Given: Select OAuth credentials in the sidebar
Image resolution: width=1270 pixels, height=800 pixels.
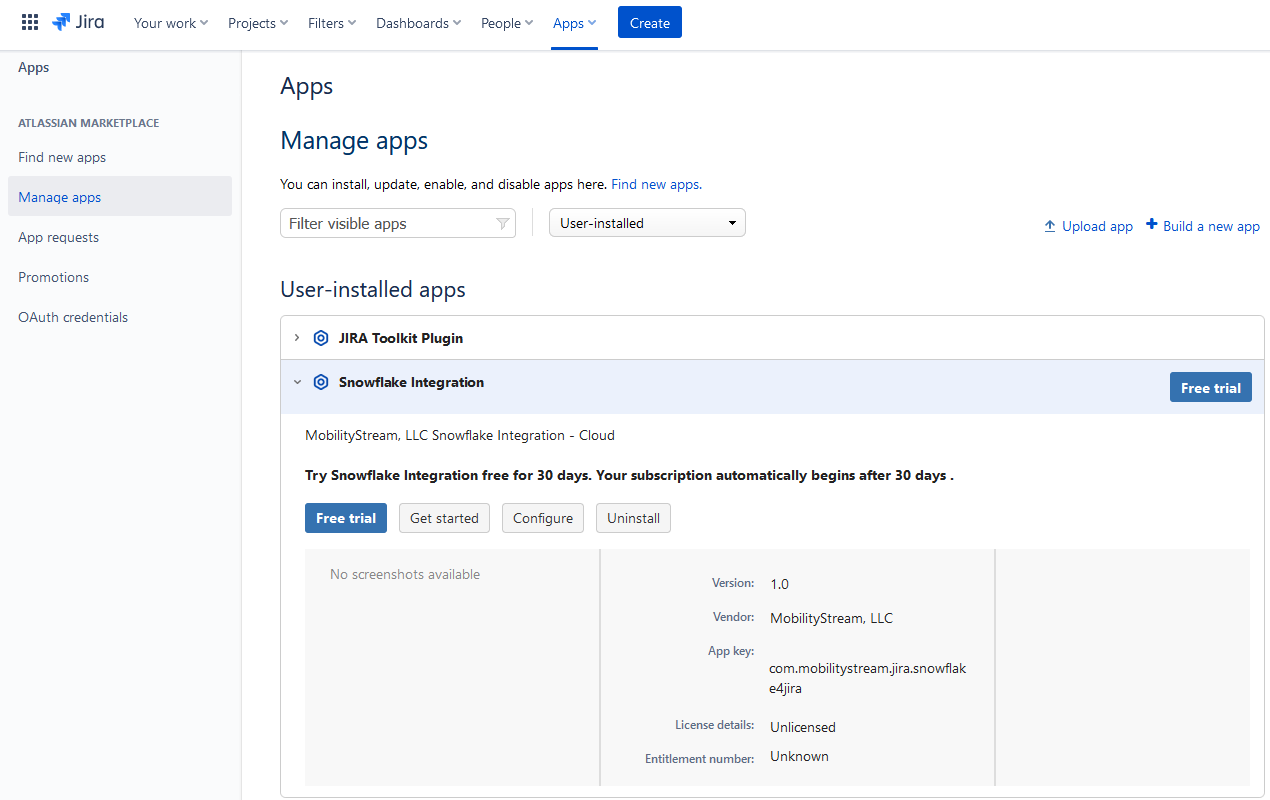Looking at the screenshot, I should click(x=73, y=317).
